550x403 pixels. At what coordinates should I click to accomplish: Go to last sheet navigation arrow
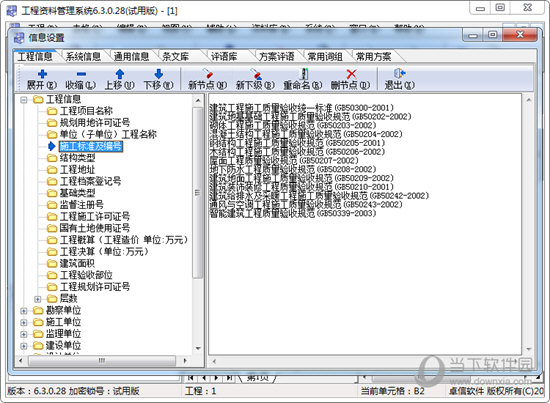click(x=229, y=378)
